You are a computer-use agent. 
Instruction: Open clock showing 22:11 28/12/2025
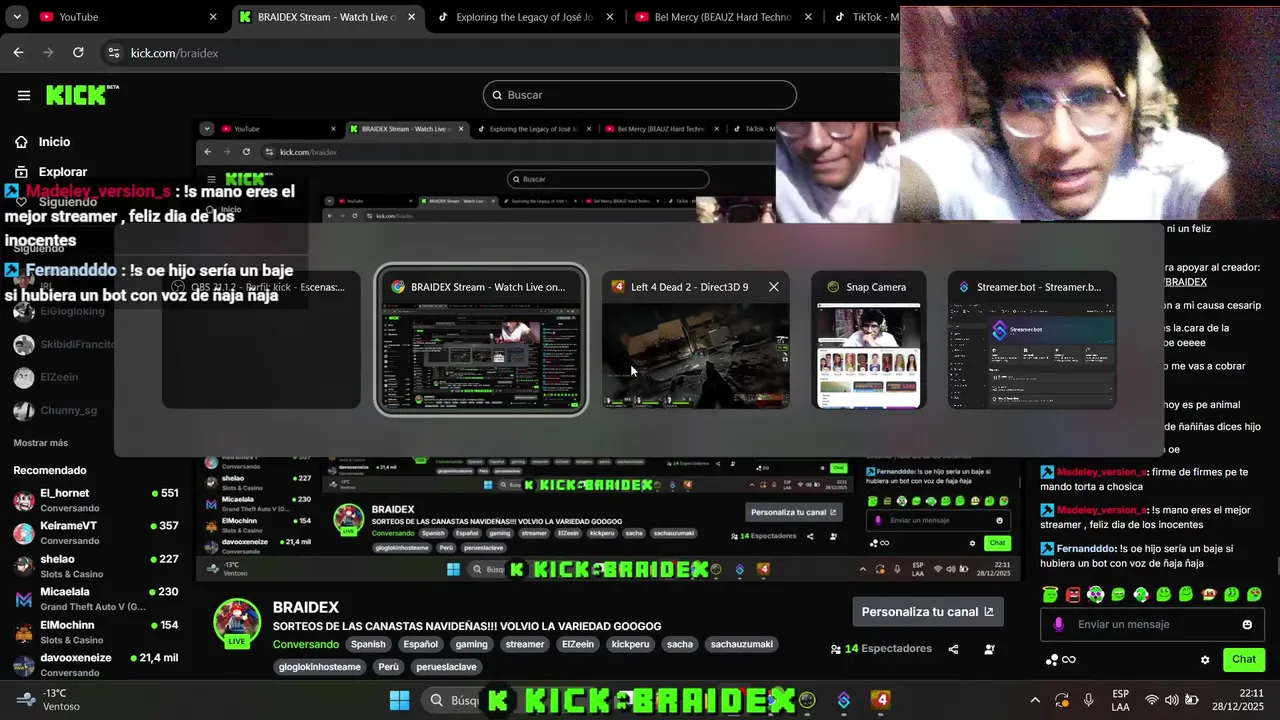(x=1236, y=700)
